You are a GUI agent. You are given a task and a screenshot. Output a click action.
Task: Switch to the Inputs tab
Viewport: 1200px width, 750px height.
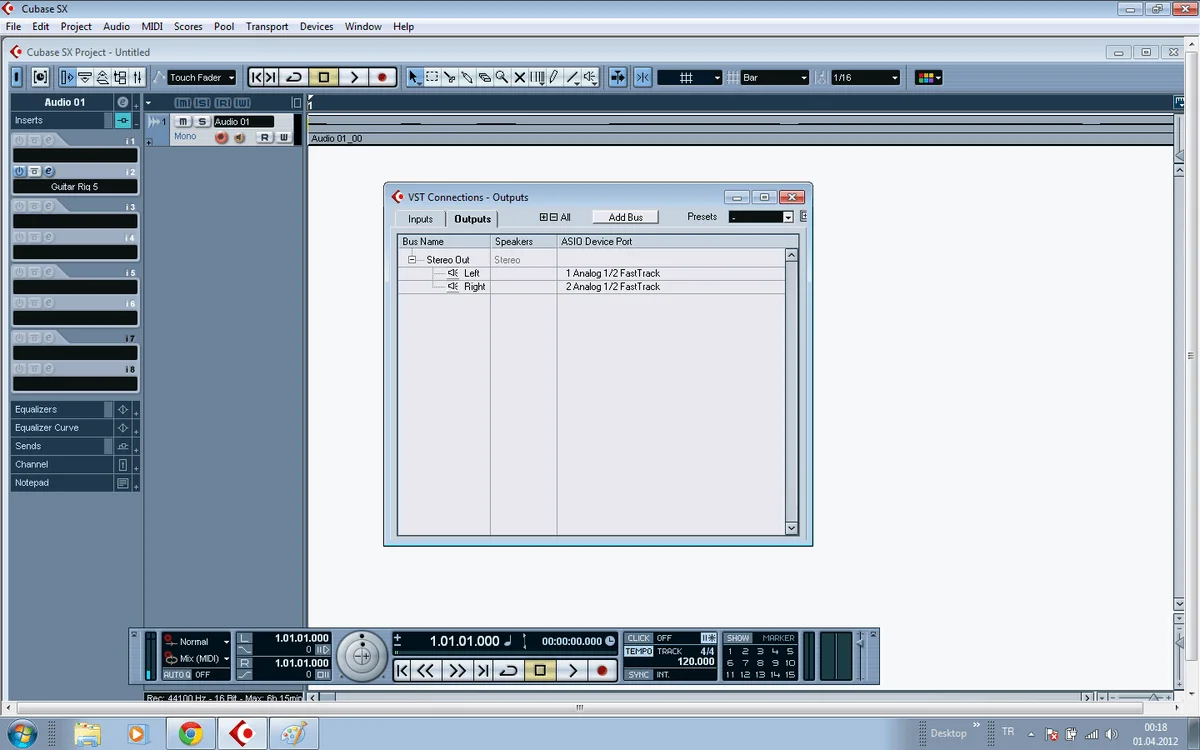tap(420, 219)
